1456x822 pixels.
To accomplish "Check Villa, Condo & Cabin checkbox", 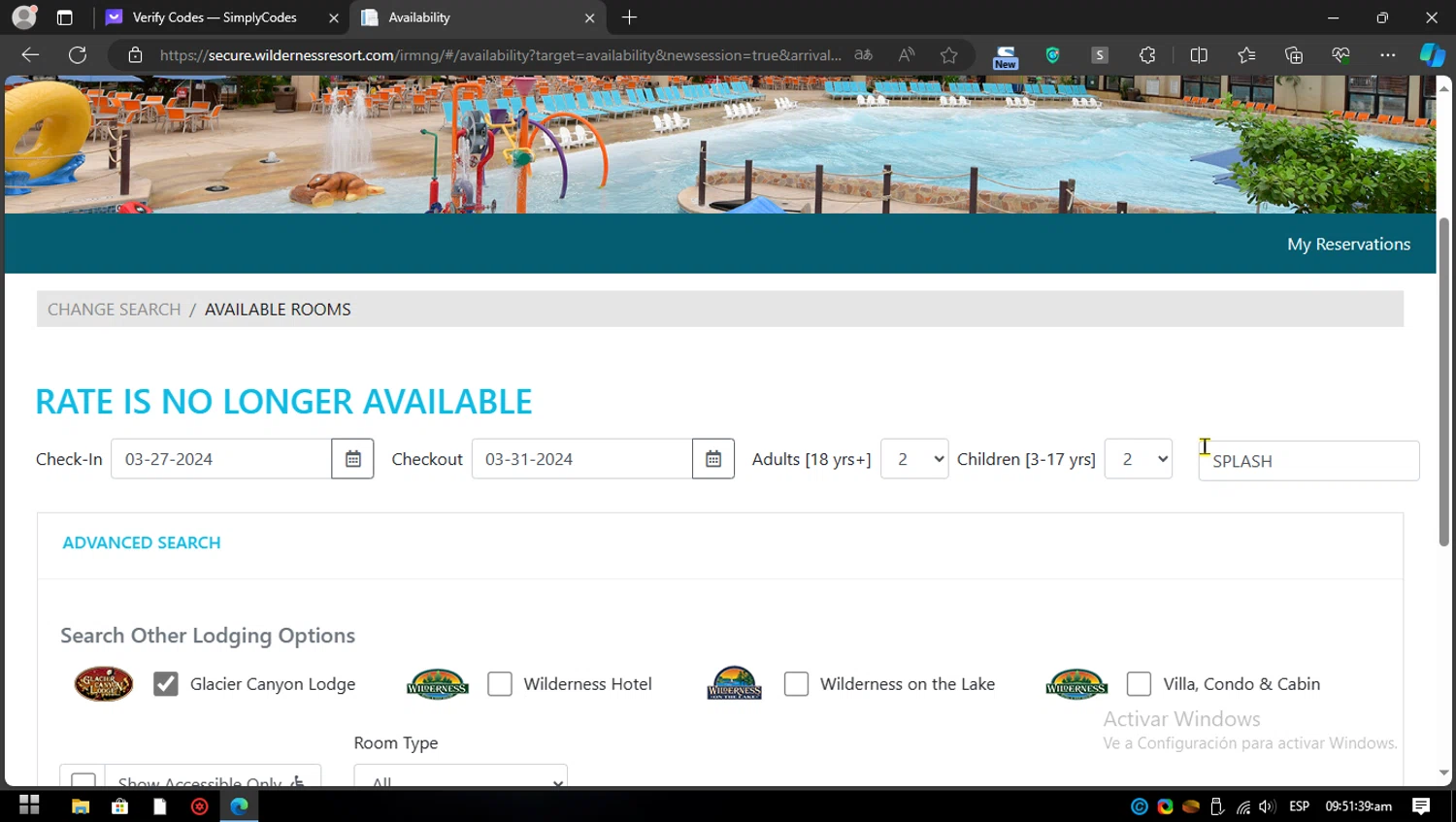I will (1139, 684).
